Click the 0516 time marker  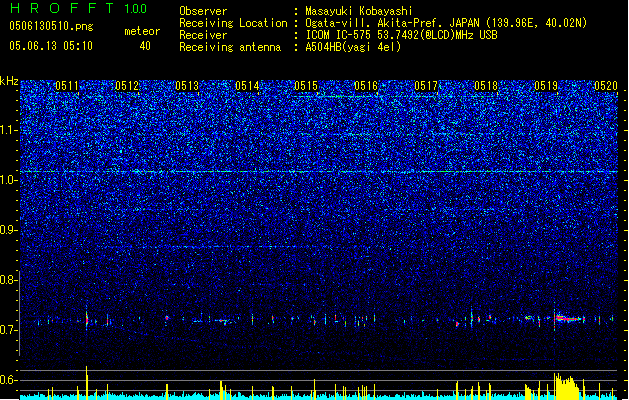[366, 86]
